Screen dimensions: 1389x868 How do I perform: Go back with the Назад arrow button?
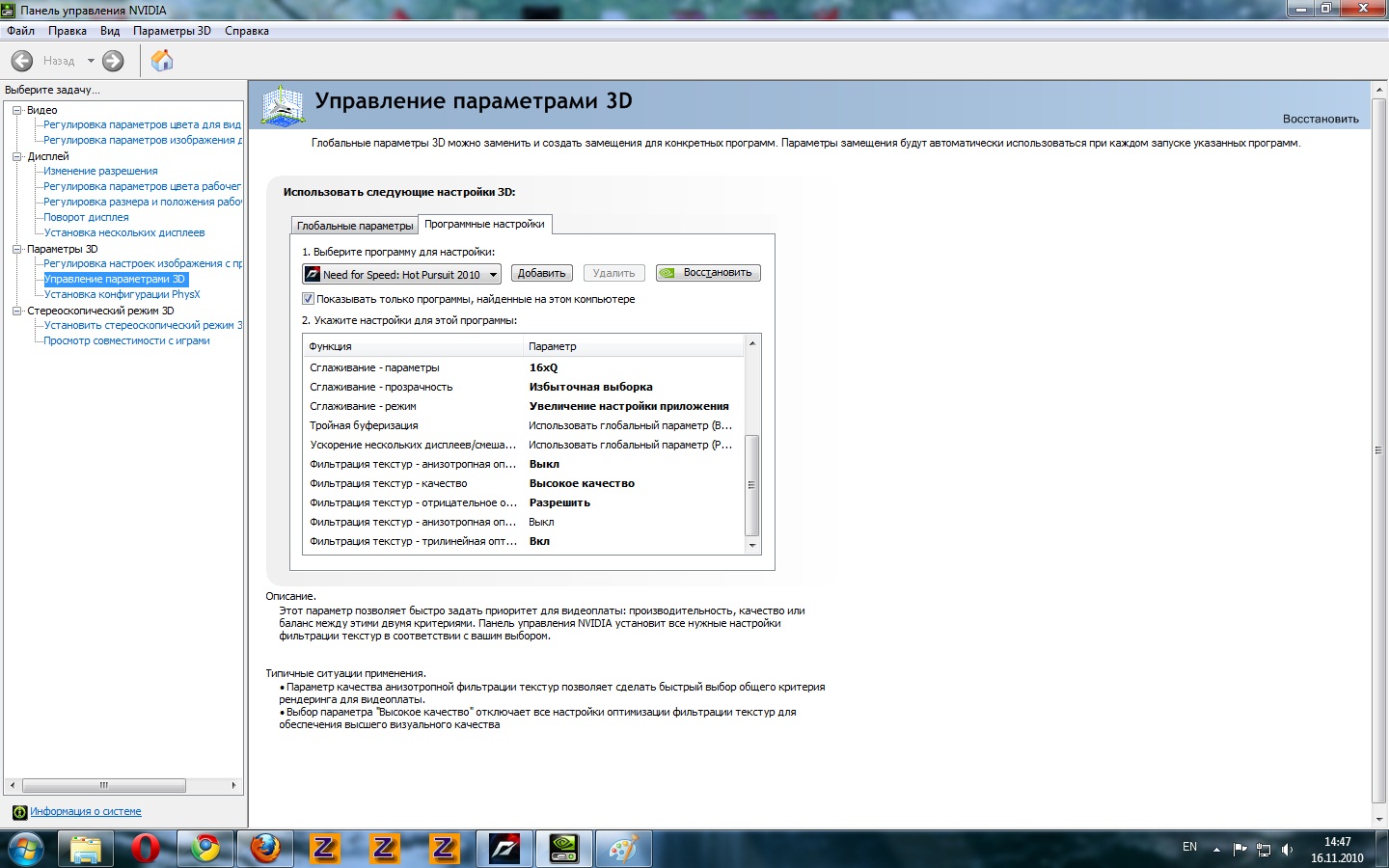point(22,61)
